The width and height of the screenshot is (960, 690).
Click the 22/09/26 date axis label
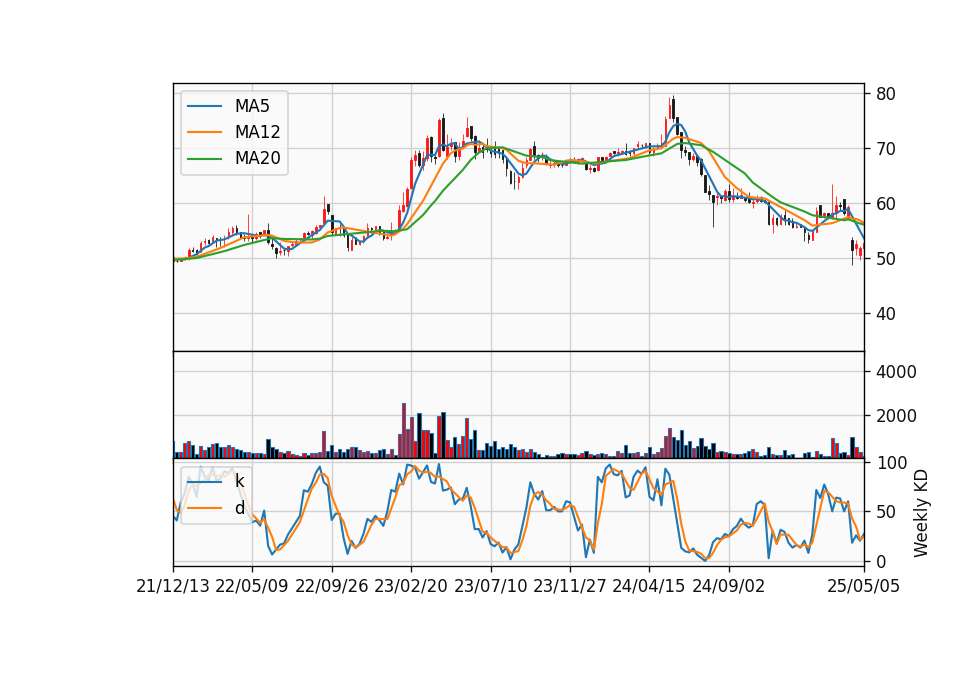tap(331, 586)
